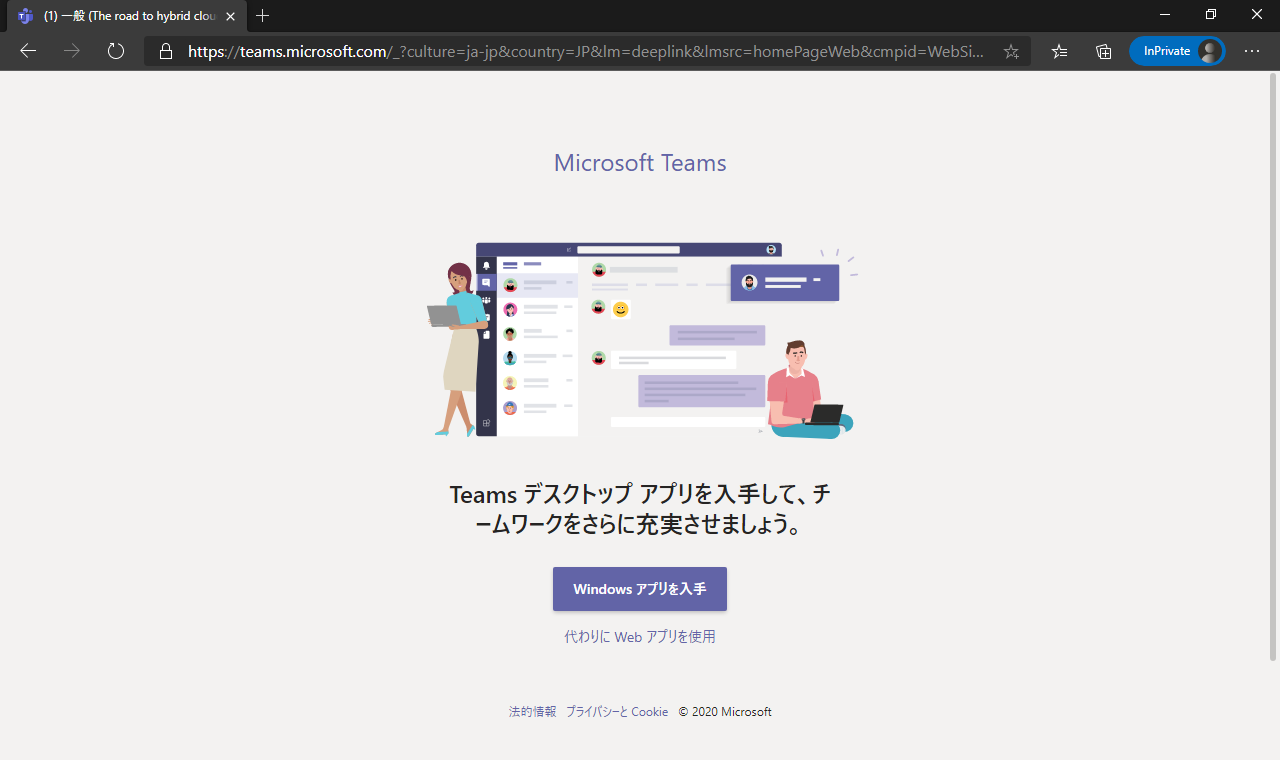Open プライバシーと Cookie footer link
Image resolution: width=1280 pixels, height=760 pixels.
click(x=617, y=712)
